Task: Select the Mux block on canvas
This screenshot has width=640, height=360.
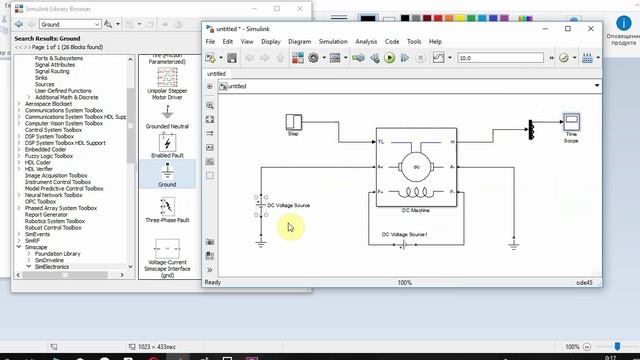Action: pos(531,130)
